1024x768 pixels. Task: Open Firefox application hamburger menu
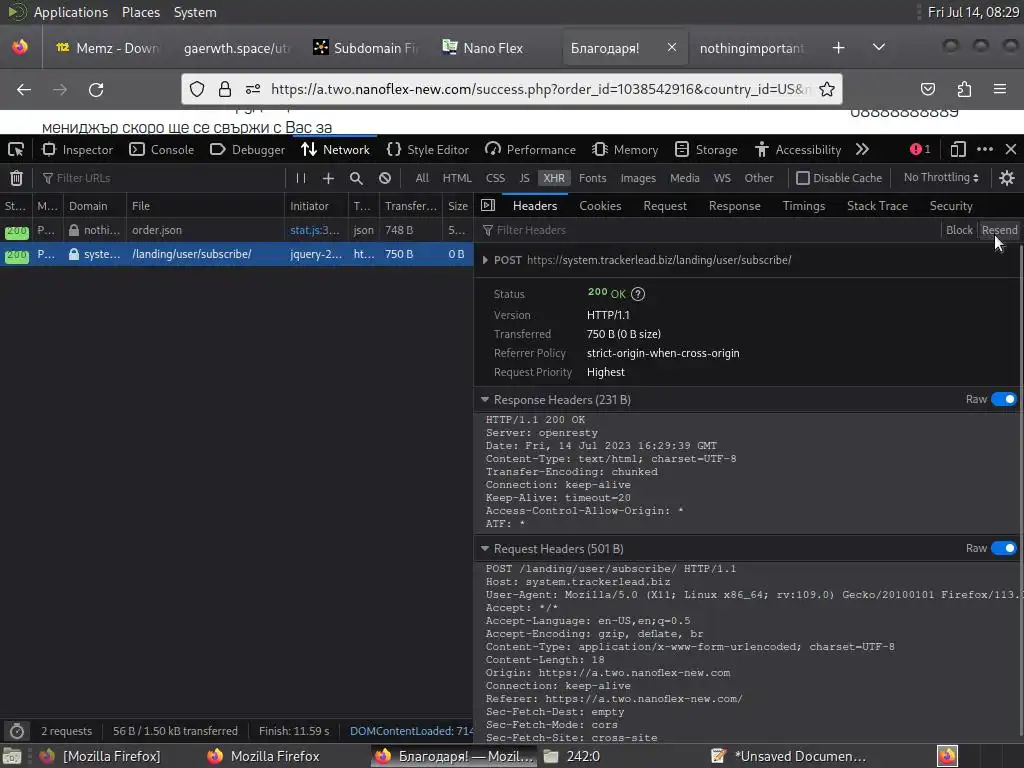coord(999,89)
